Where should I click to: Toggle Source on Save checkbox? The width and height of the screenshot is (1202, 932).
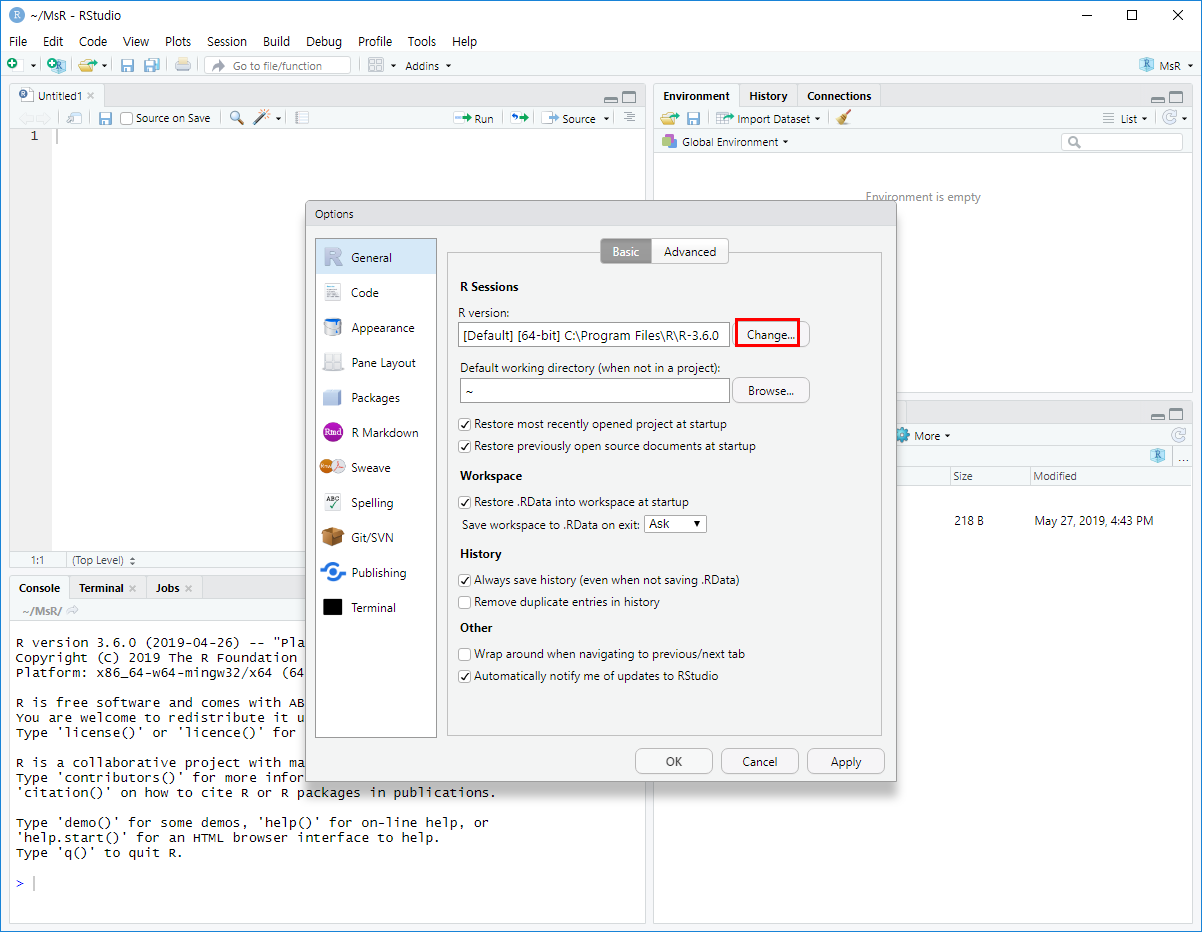[126, 118]
